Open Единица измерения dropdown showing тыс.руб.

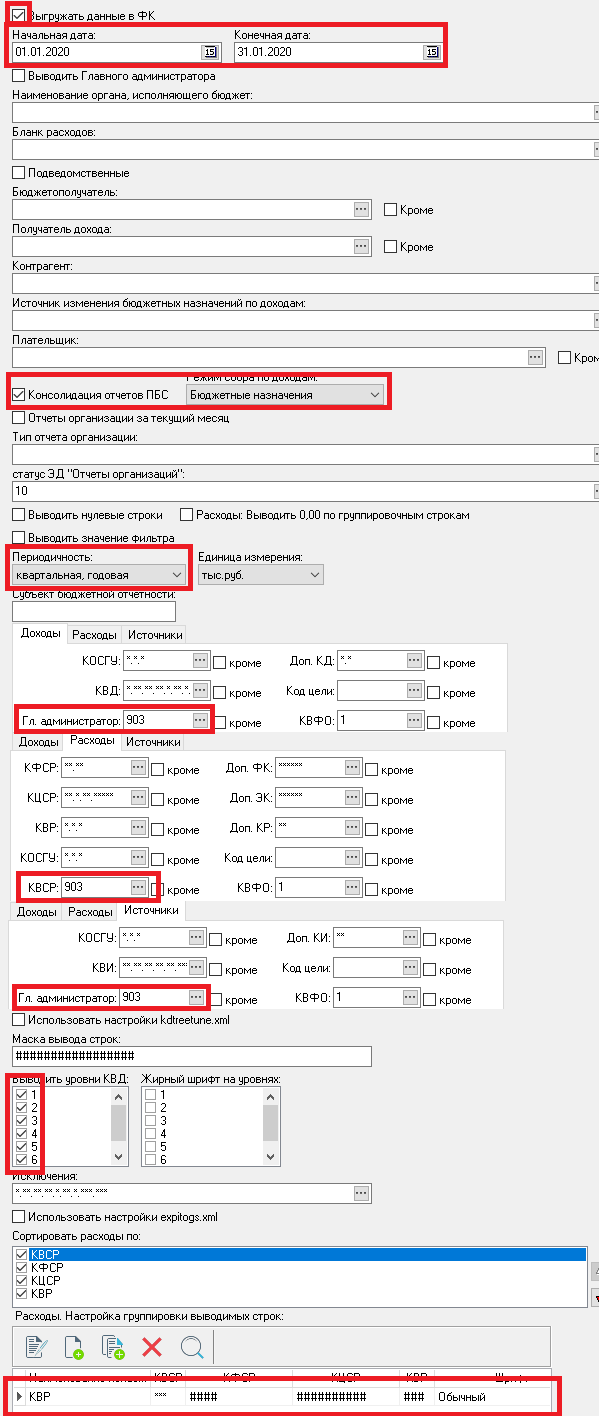pos(260,575)
